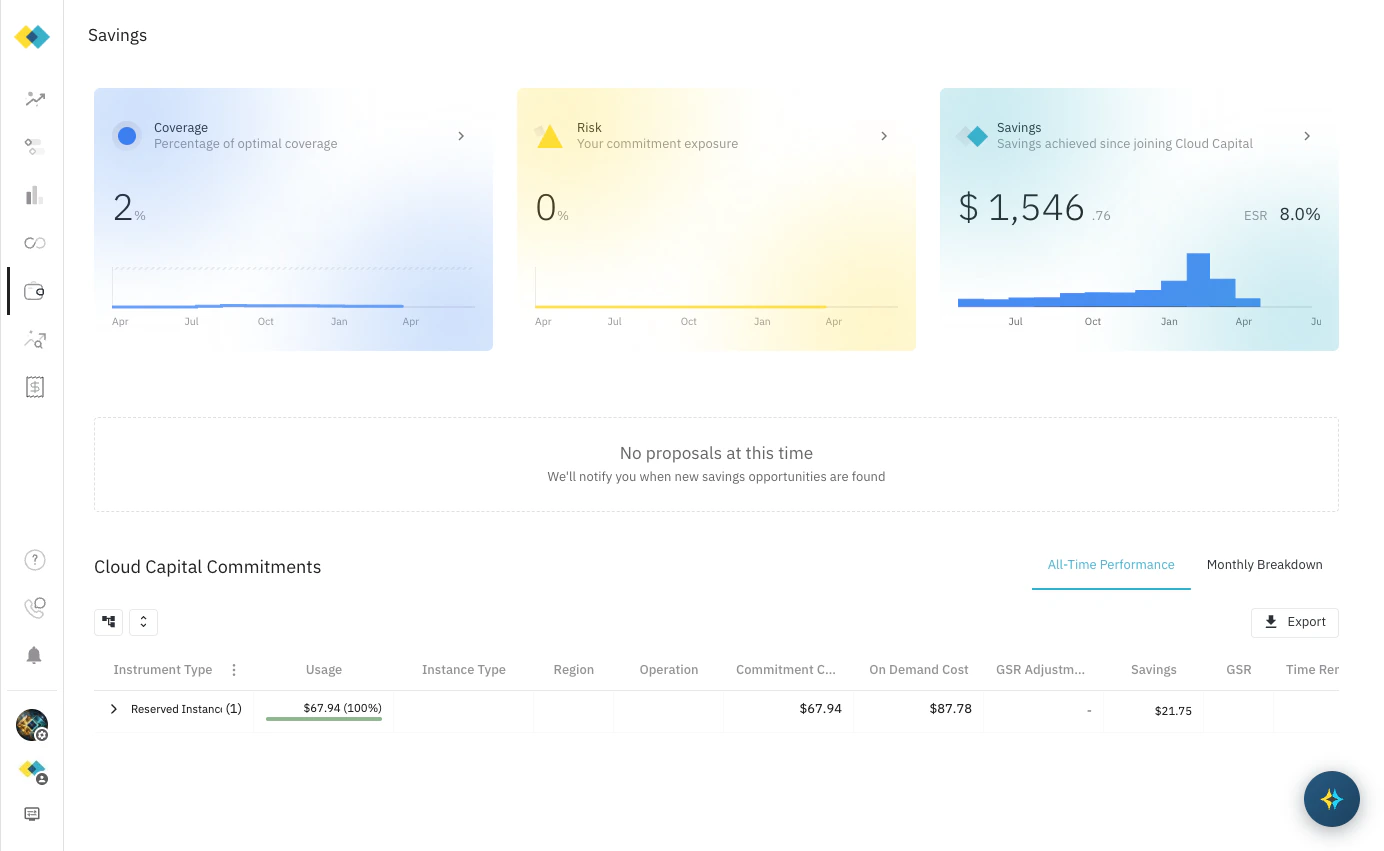The image size is (1384, 851).
Task: Sort by Operation column header
Action: (x=669, y=670)
